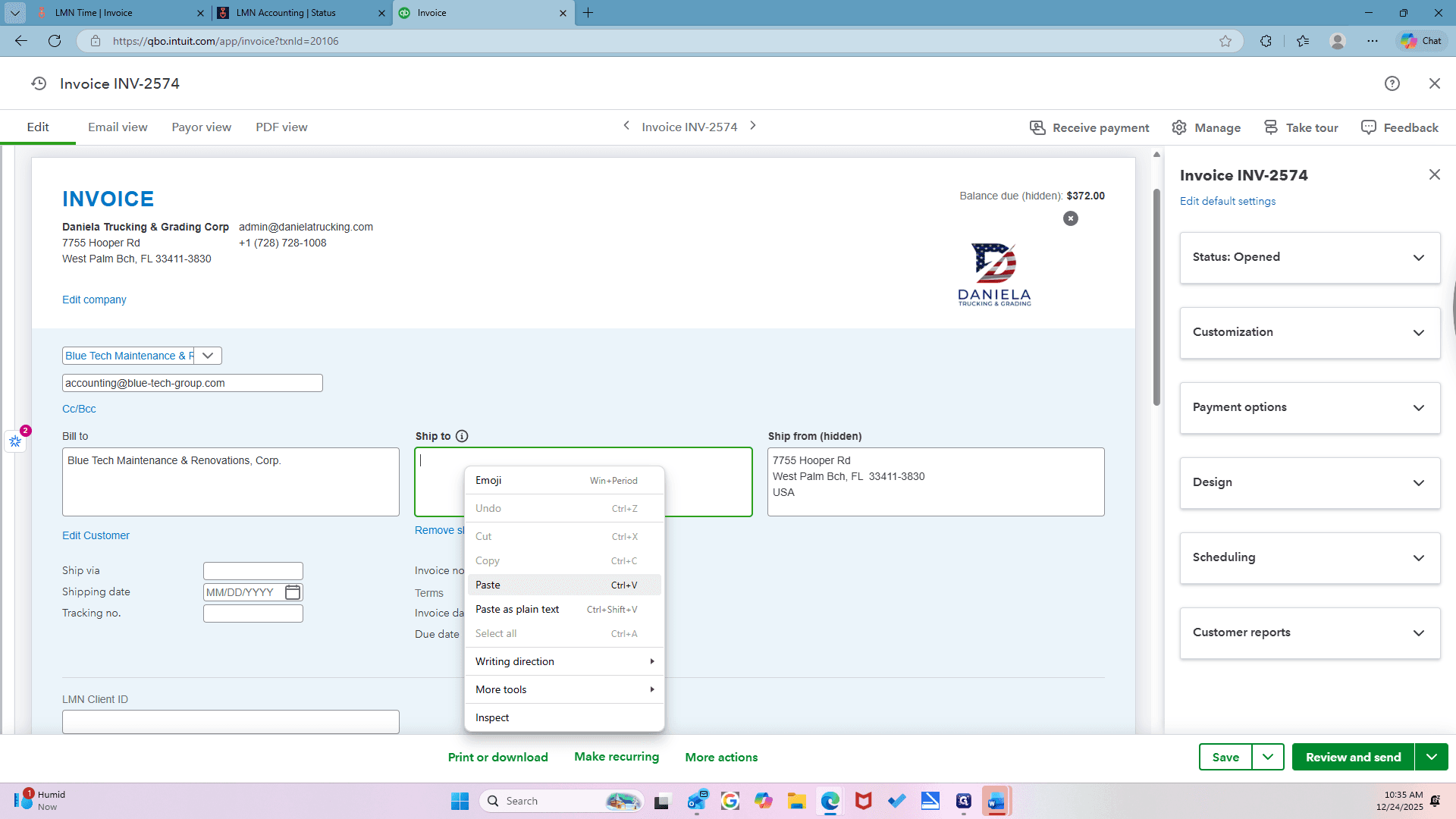This screenshot has height=819, width=1456.
Task: Open Copilot Chat in the browser
Action: click(x=1422, y=41)
